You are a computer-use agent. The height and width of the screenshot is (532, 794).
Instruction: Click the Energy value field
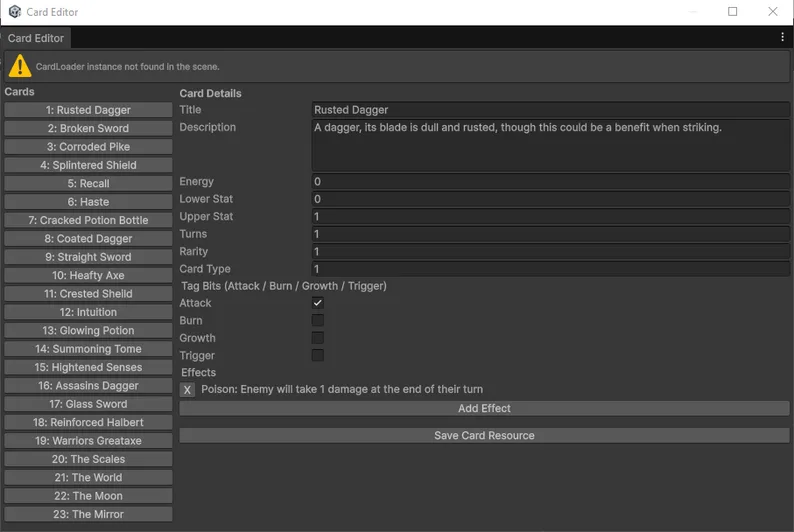(550, 182)
